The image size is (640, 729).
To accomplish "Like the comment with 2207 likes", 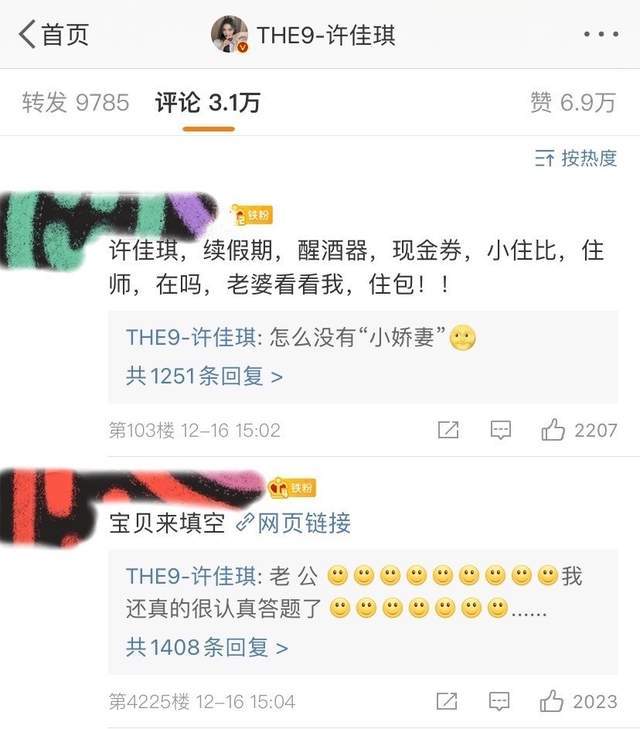I will pyautogui.click(x=579, y=430).
